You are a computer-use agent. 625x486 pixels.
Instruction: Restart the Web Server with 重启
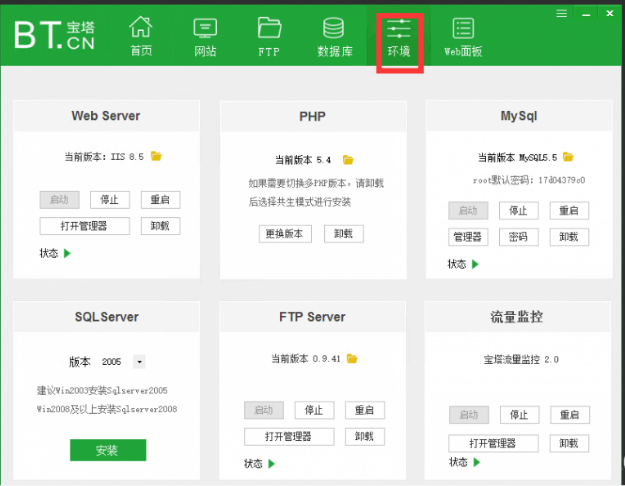coord(160,200)
